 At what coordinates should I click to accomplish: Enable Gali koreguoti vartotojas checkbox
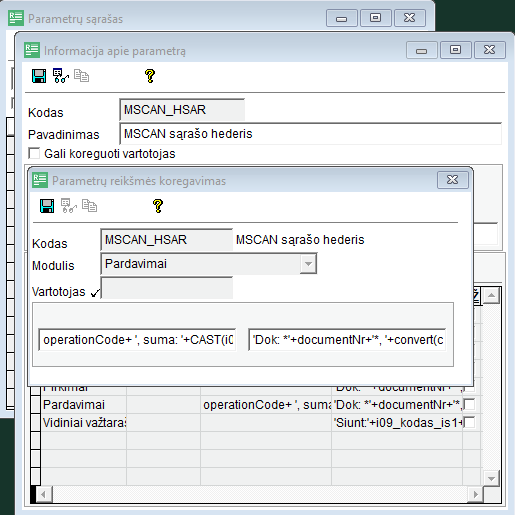coord(34,154)
